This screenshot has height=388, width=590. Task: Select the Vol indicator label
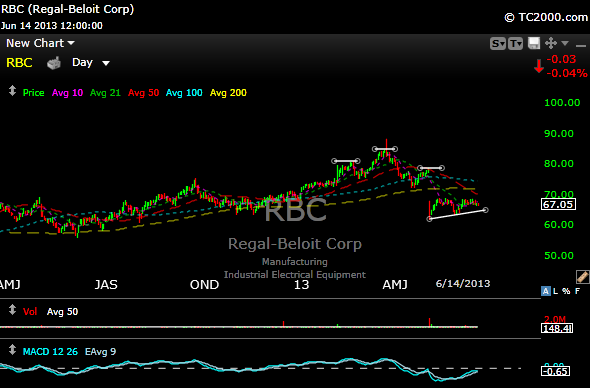30,312
